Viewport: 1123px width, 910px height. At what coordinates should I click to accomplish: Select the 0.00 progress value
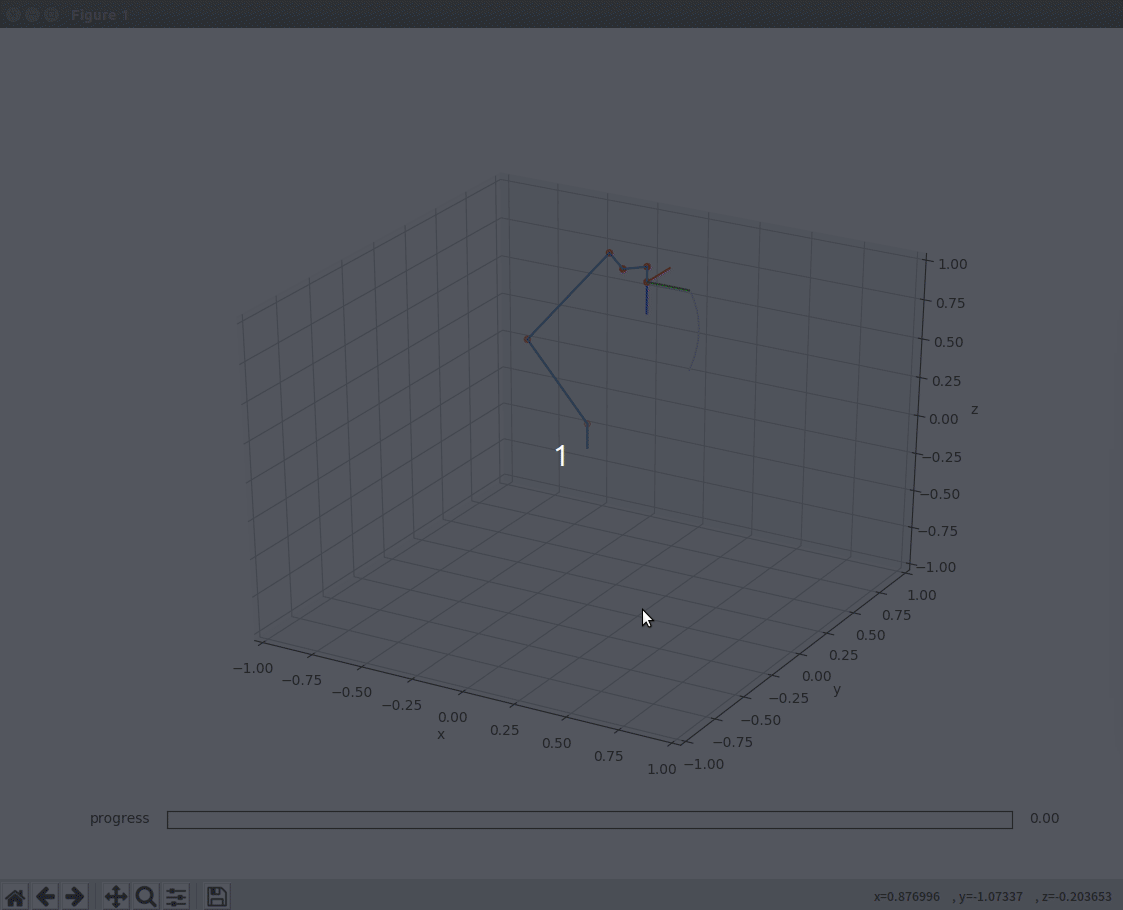pyautogui.click(x=1044, y=818)
